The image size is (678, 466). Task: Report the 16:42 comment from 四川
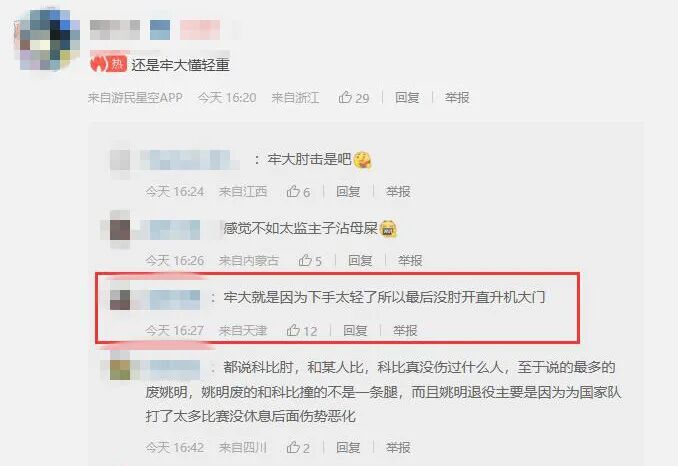[398, 448]
